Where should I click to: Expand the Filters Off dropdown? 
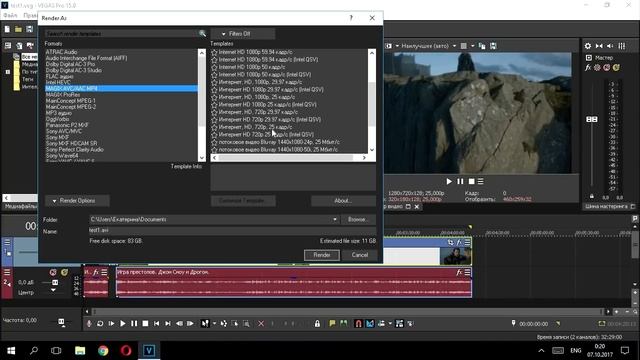point(243,34)
